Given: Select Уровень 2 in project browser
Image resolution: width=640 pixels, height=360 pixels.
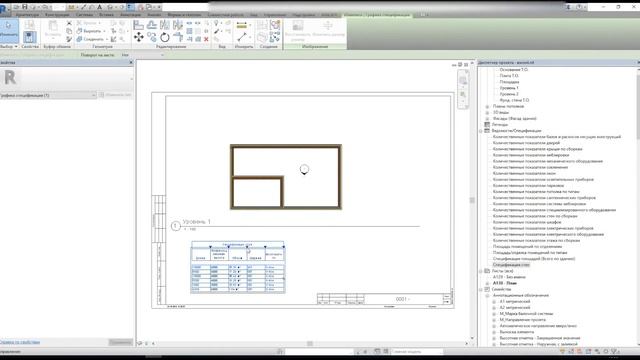Looking at the screenshot, I should (509, 94).
